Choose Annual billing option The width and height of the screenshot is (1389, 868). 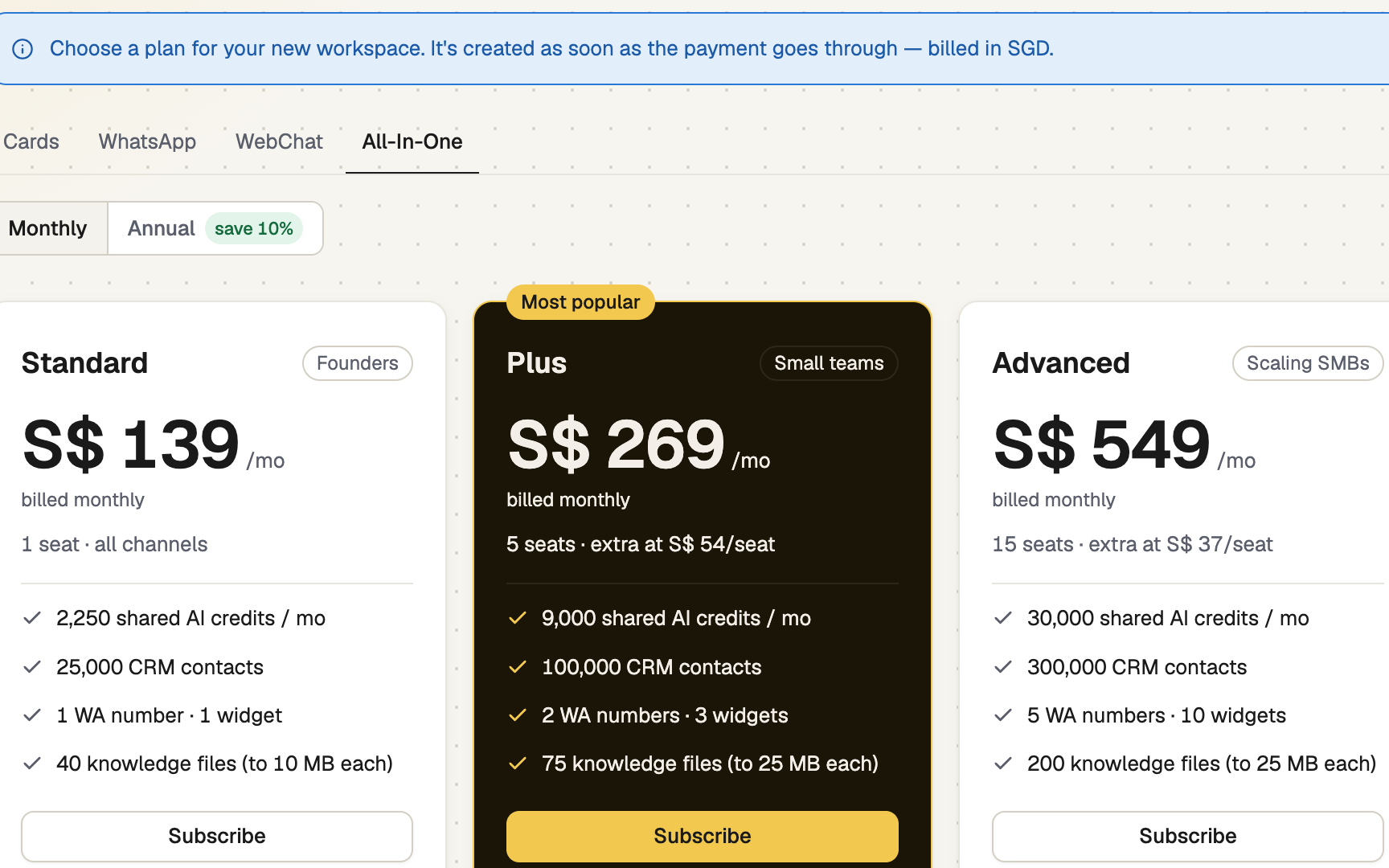[215, 228]
